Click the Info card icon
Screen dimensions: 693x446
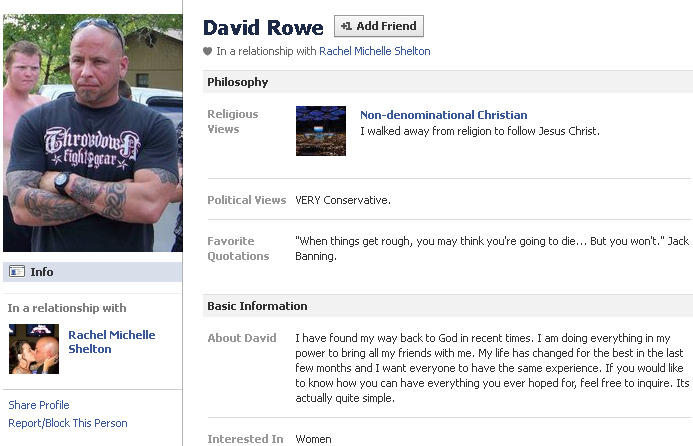tap(17, 271)
